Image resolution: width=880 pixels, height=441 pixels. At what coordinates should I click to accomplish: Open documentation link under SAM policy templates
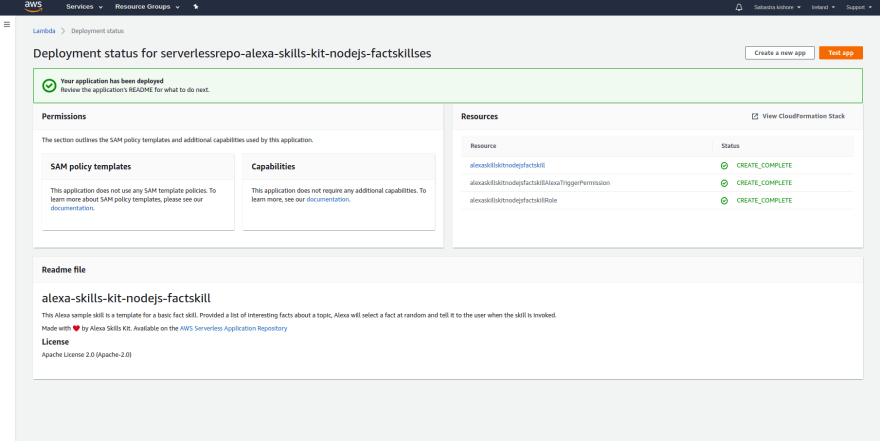click(x=72, y=208)
